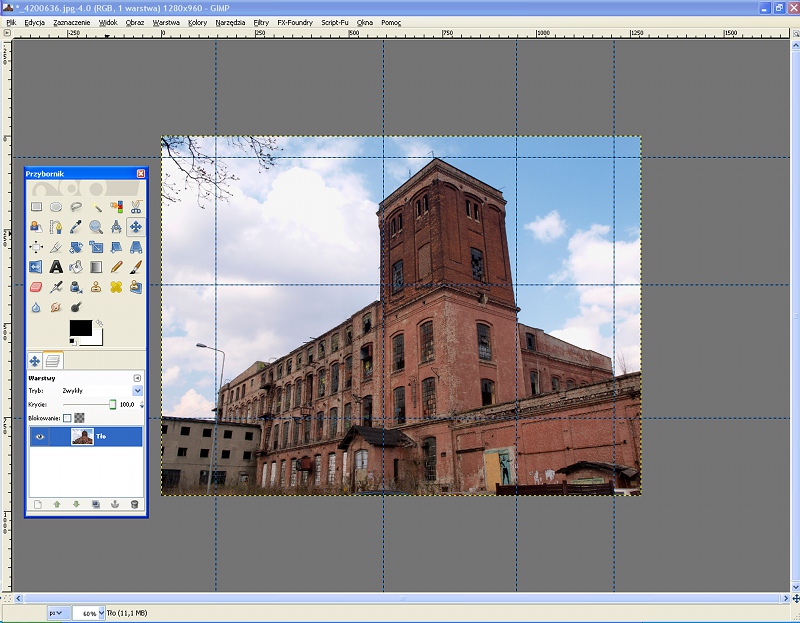Select the Pencil tool

click(x=116, y=267)
